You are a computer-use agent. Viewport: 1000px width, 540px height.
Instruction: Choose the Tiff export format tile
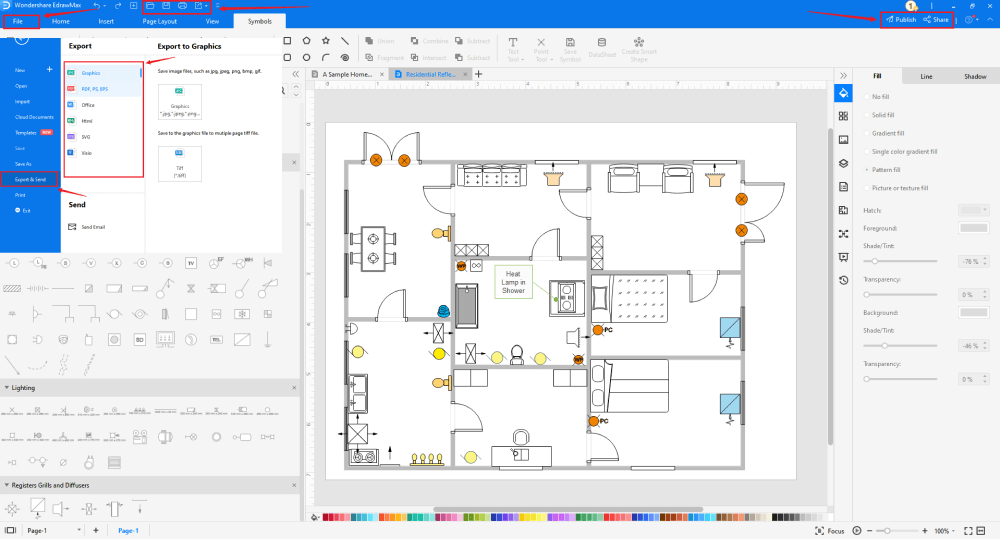180,163
